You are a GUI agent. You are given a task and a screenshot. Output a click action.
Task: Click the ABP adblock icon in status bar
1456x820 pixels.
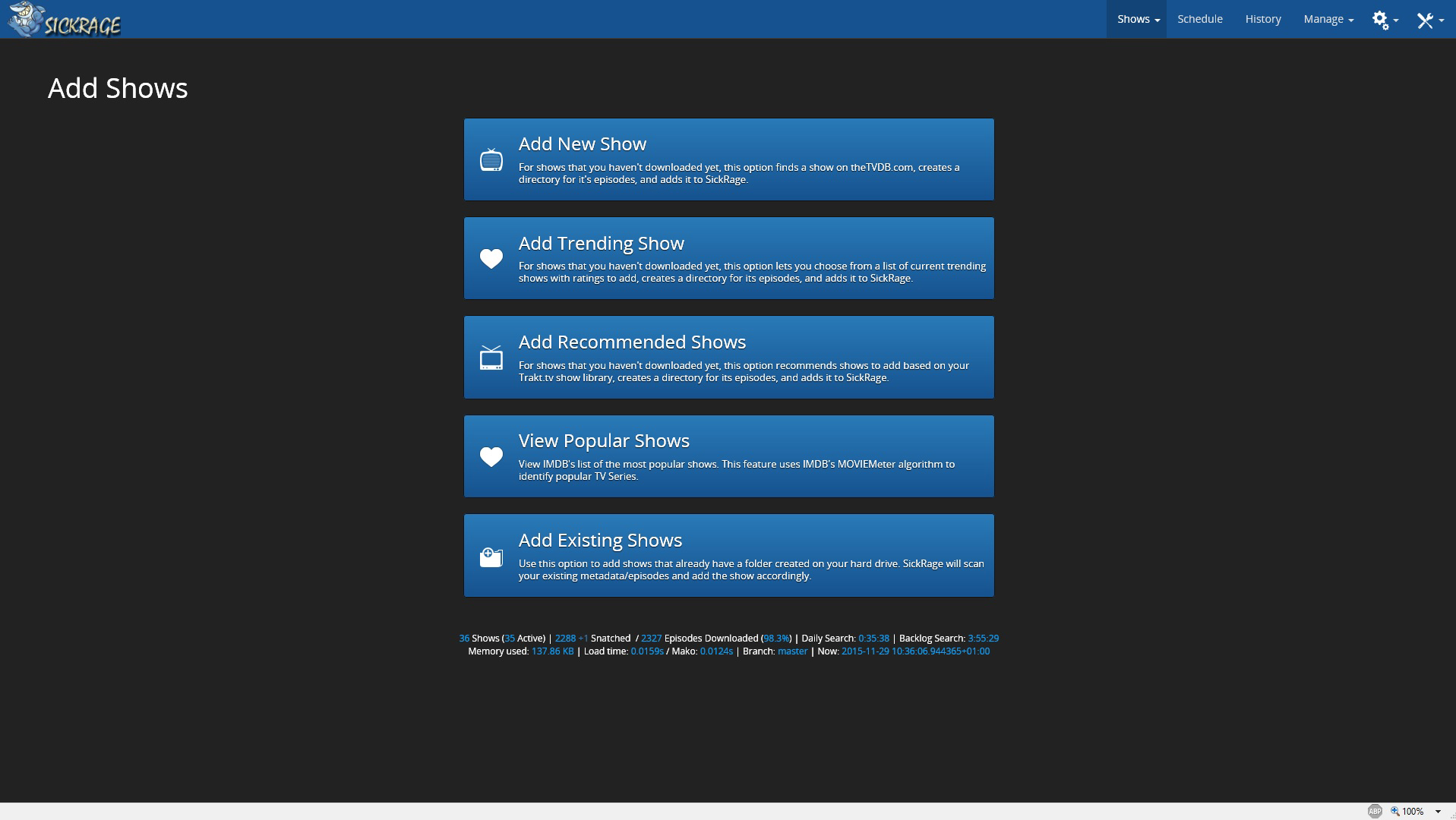pos(1375,812)
